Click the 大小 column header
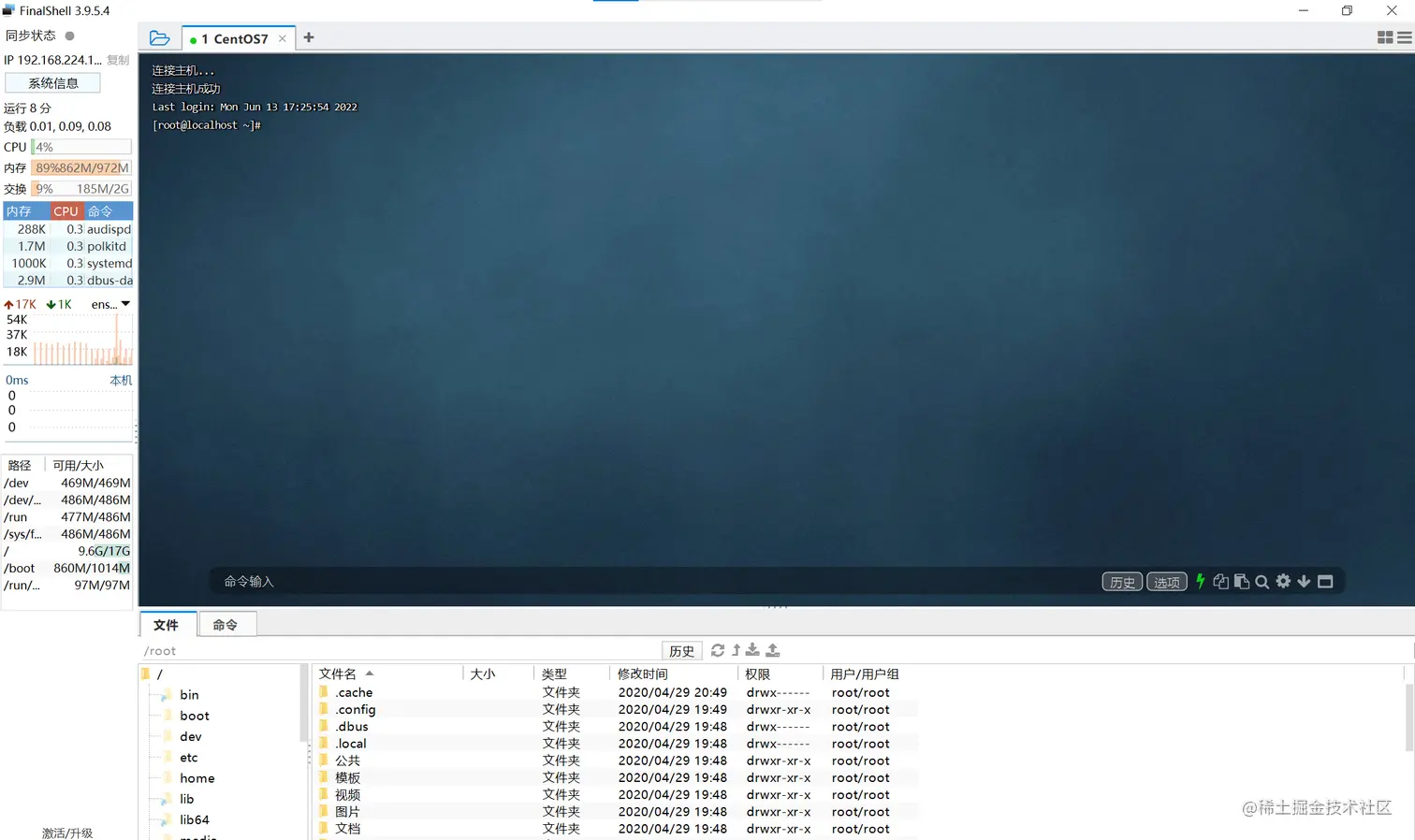 pos(498,673)
